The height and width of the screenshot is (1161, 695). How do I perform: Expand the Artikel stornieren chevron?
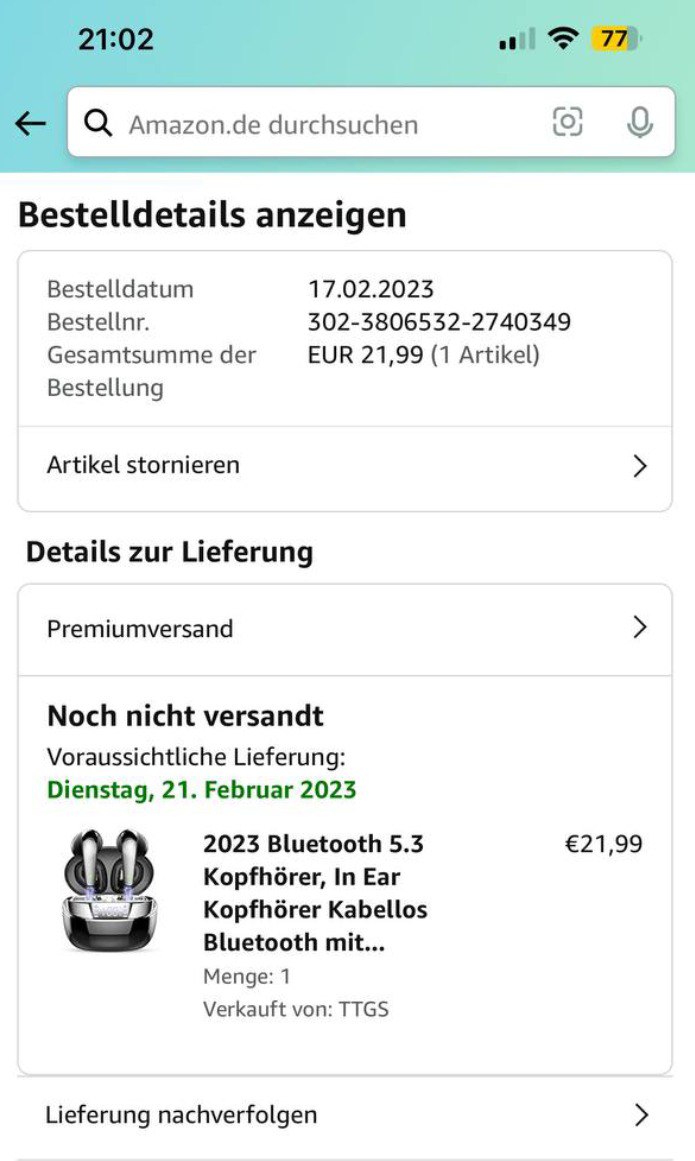click(641, 466)
